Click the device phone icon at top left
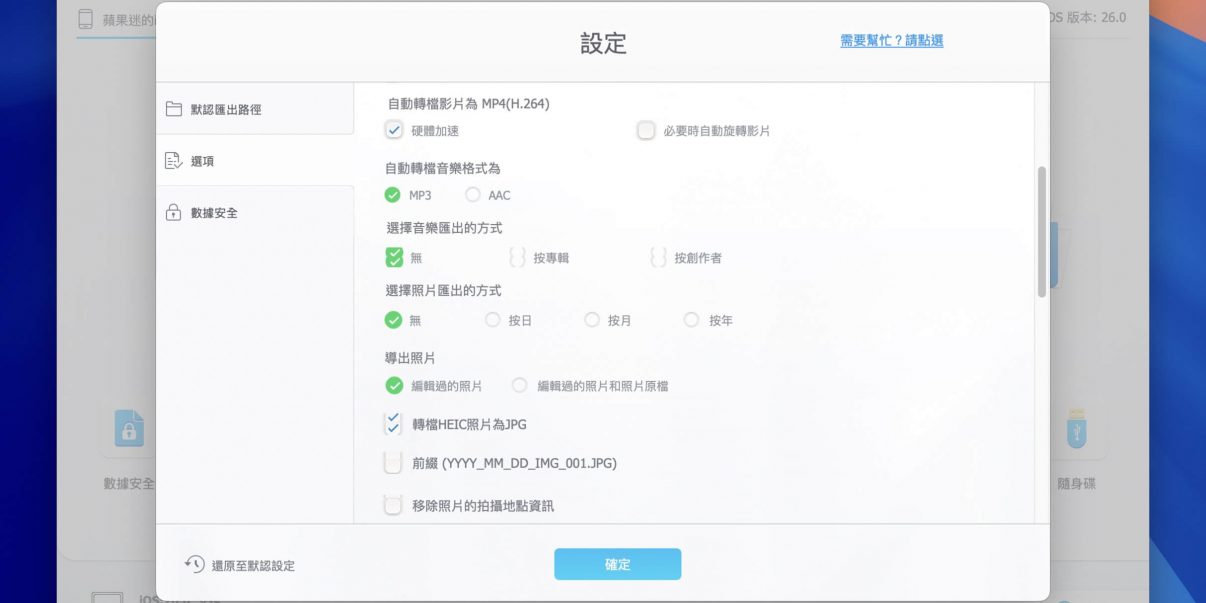The image size is (1206, 603). click(85, 19)
